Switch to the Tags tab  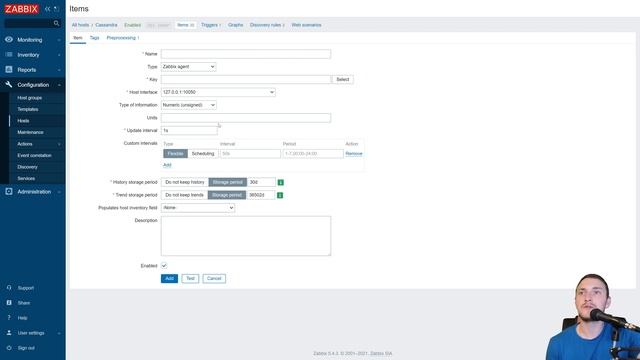click(x=94, y=38)
